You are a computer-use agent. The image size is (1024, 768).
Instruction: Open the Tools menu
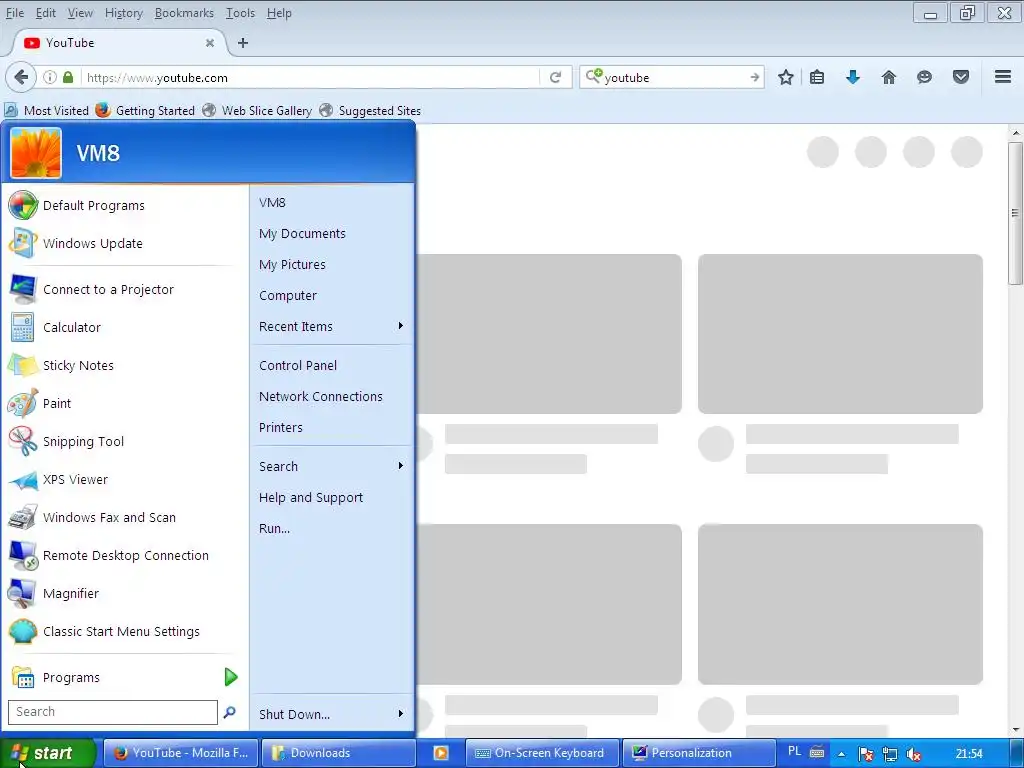[240, 13]
